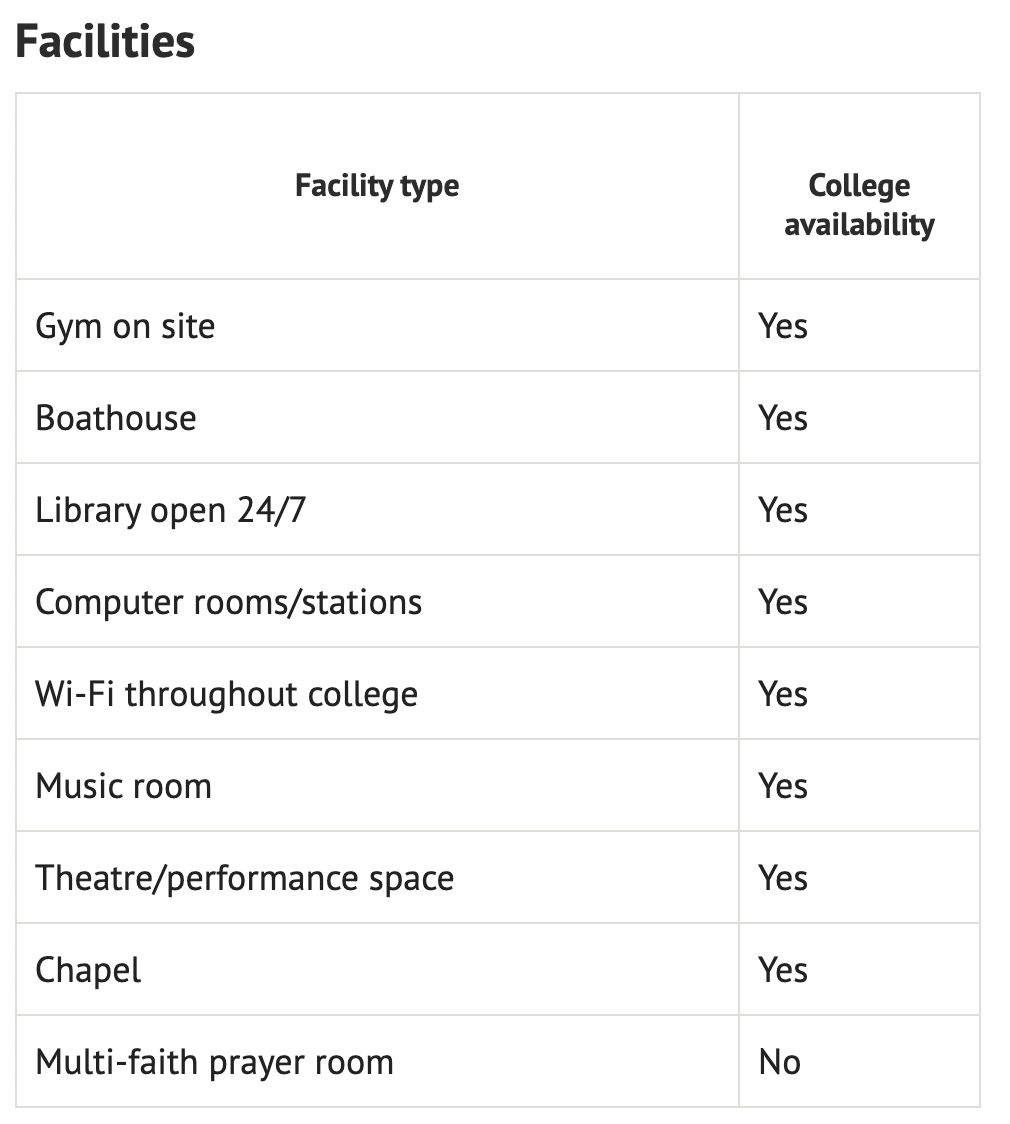Select the Facility type column header
The height and width of the screenshot is (1124, 1010).
coord(377,186)
